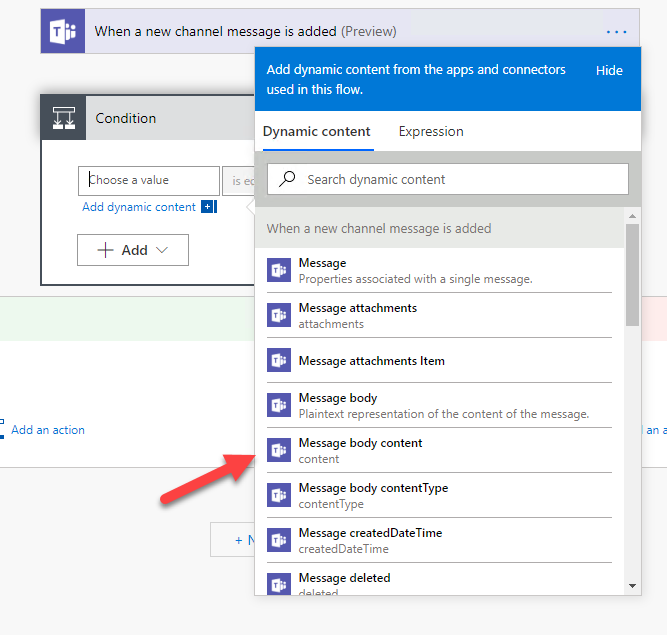Screen dimensions: 667x635
Task: Click Teams icon beside Message attachments Item
Action: coord(279,360)
